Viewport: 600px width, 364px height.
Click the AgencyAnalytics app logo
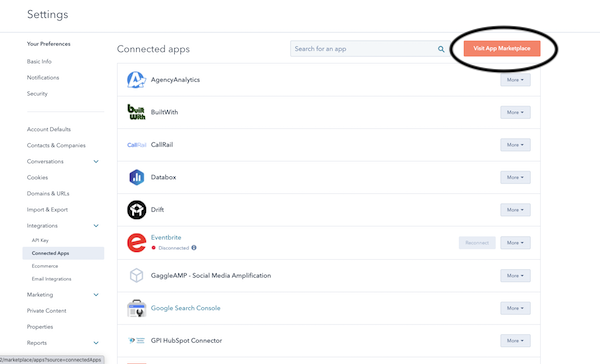pyautogui.click(x=136, y=80)
